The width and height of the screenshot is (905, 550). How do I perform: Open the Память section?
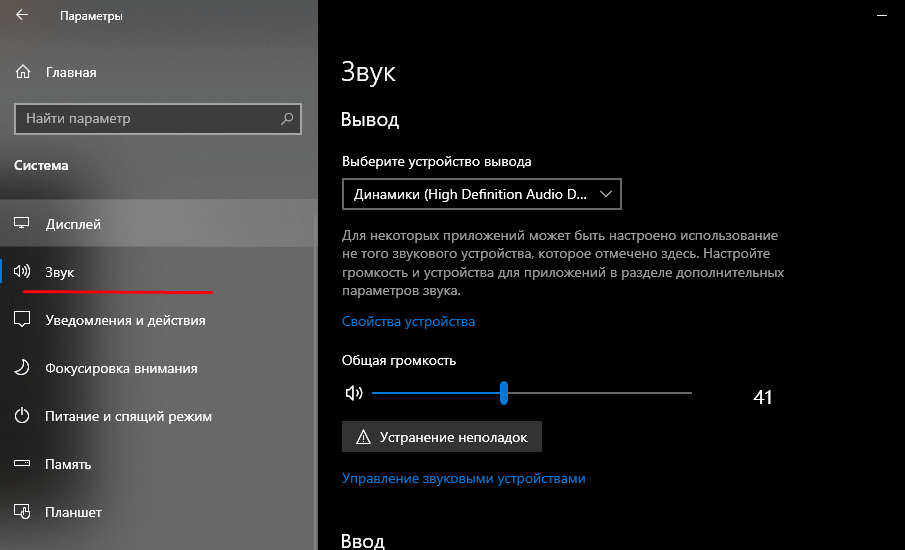coord(68,464)
